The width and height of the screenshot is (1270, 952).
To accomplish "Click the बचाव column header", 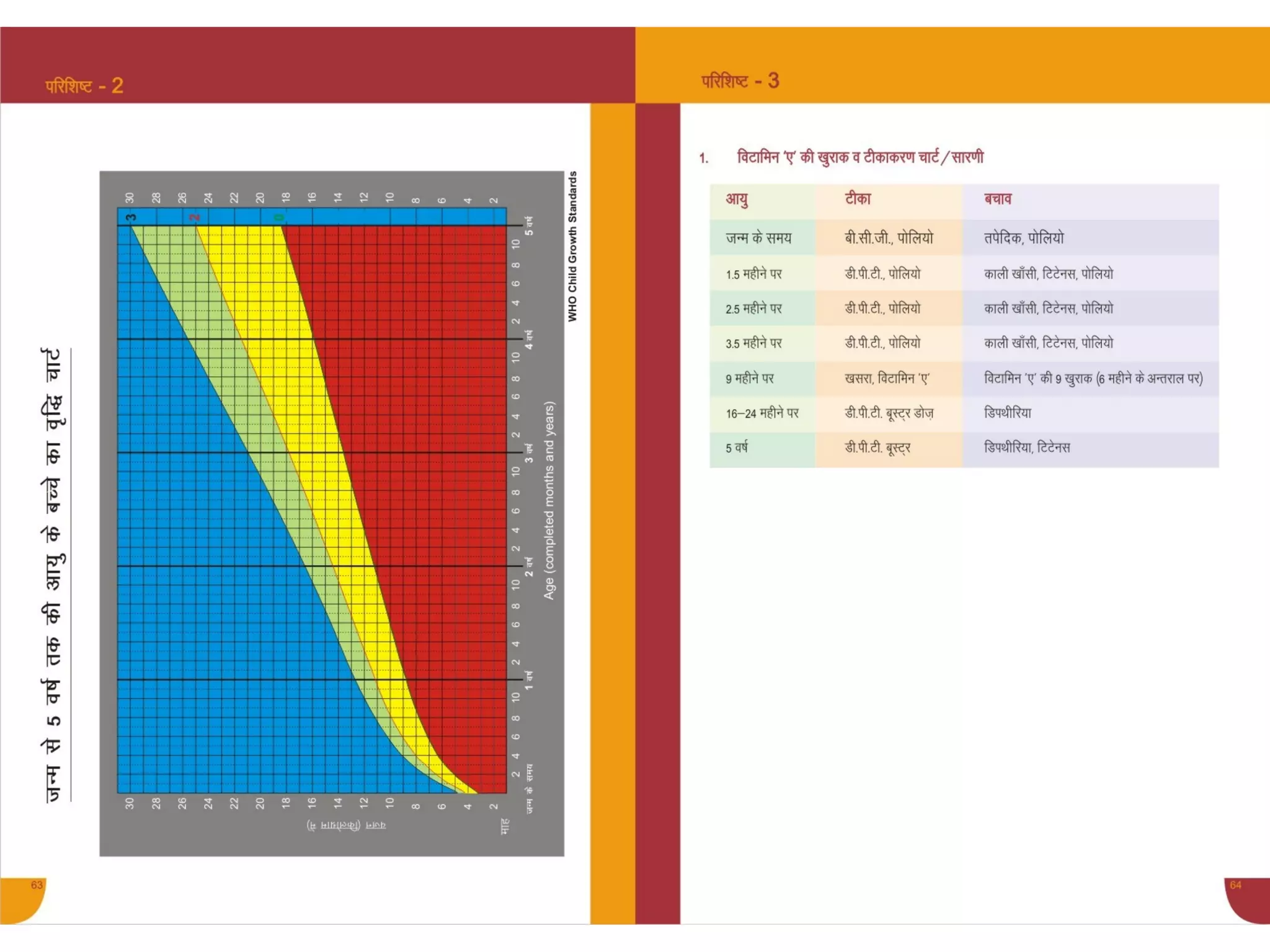I will point(997,200).
